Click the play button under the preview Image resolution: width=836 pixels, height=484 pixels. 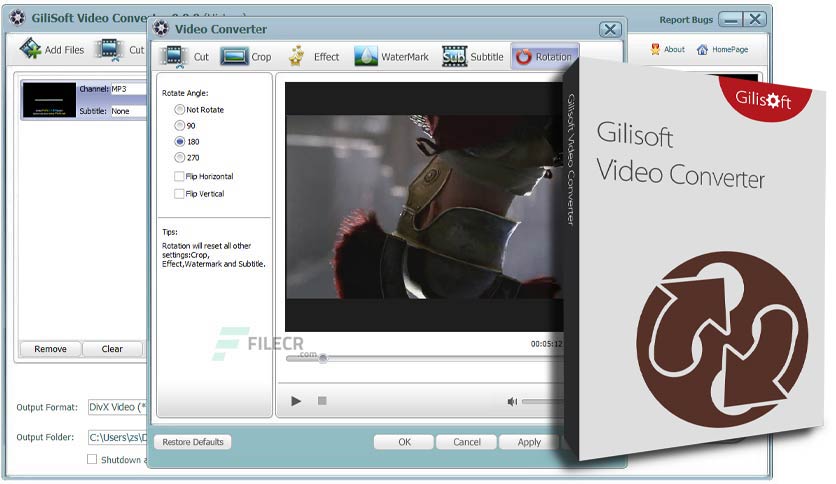tap(296, 401)
